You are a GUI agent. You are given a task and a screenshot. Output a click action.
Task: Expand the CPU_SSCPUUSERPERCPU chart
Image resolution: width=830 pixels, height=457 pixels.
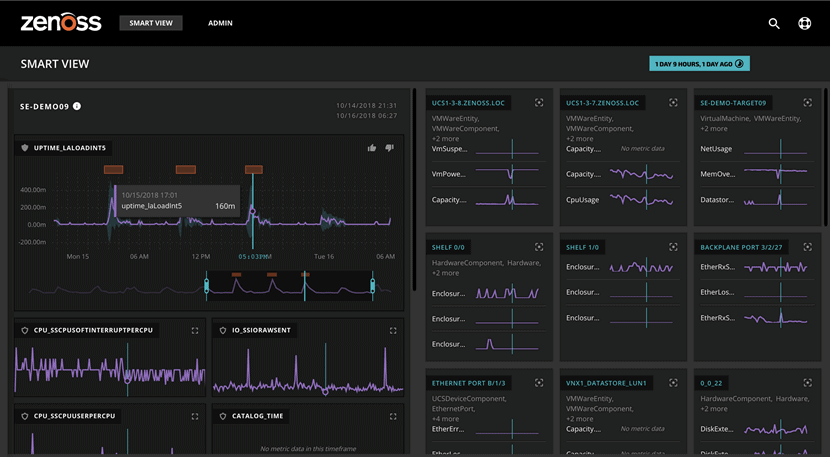tap(195, 416)
